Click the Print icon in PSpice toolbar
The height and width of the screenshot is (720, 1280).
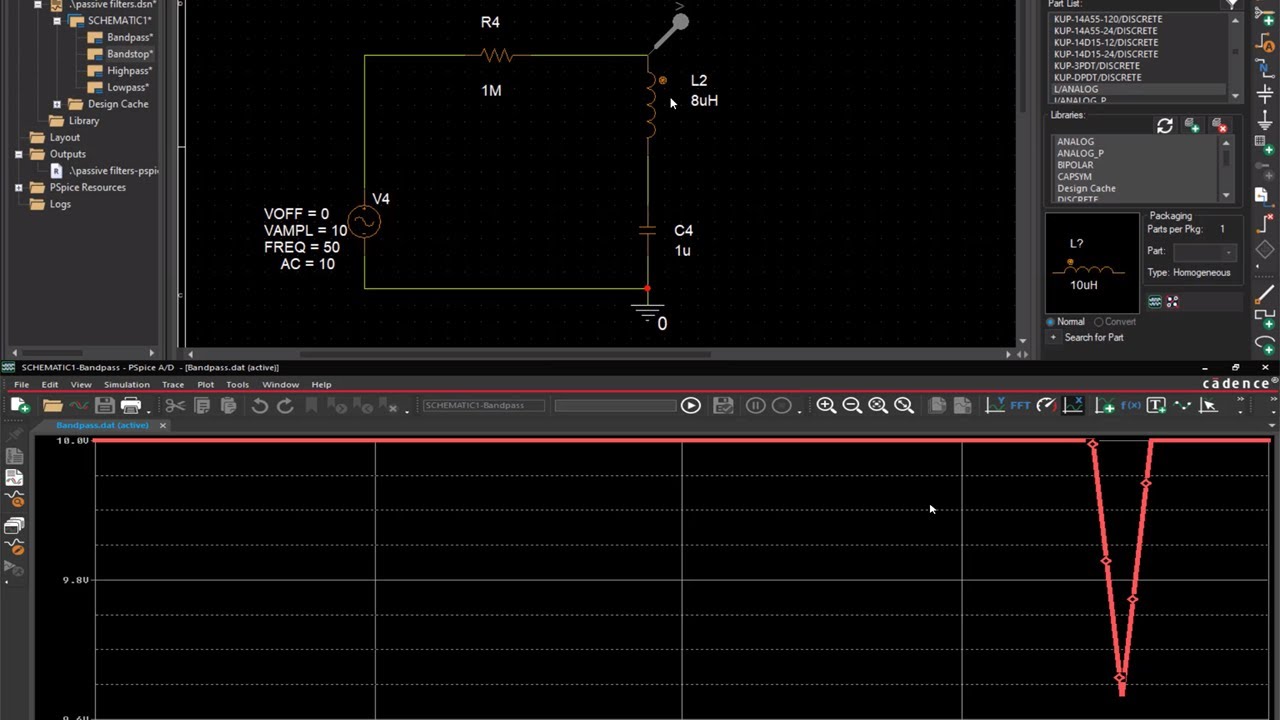(130, 405)
